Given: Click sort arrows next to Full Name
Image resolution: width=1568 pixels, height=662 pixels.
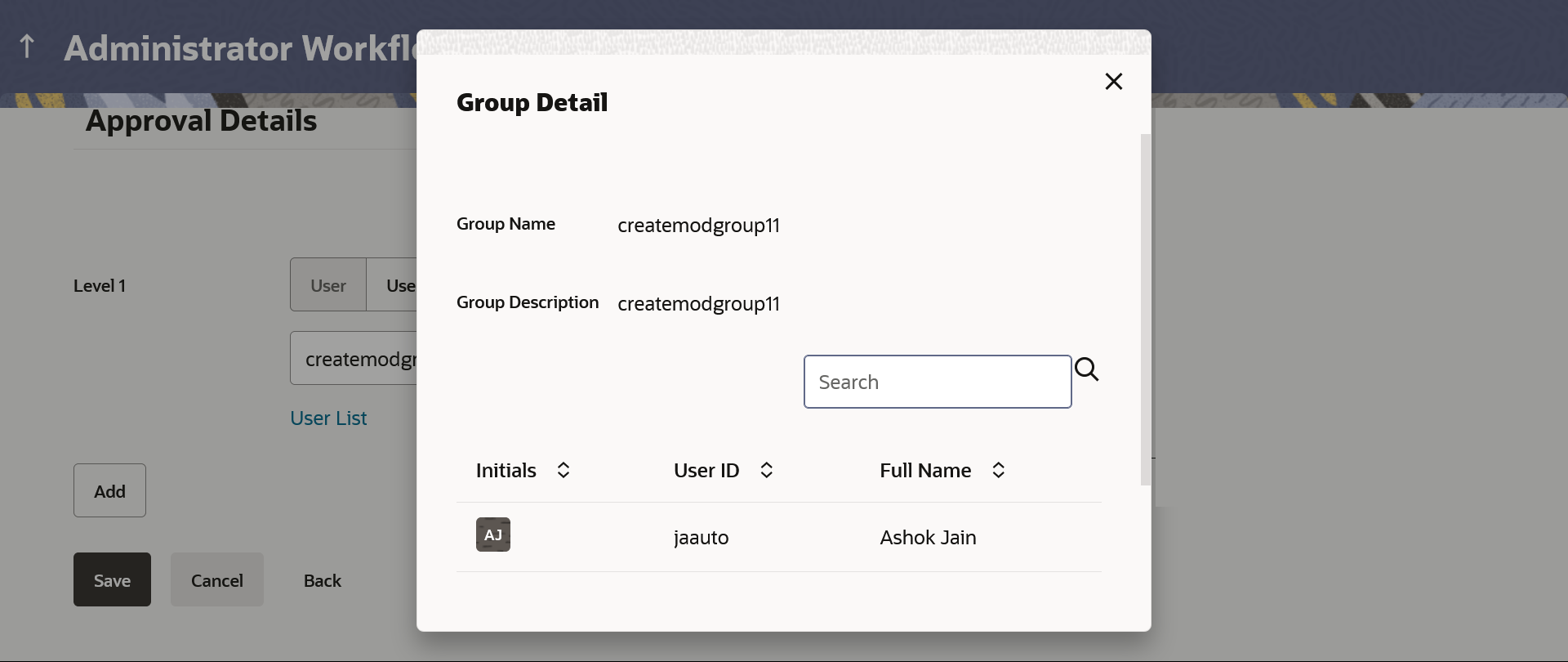Looking at the screenshot, I should (998, 471).
